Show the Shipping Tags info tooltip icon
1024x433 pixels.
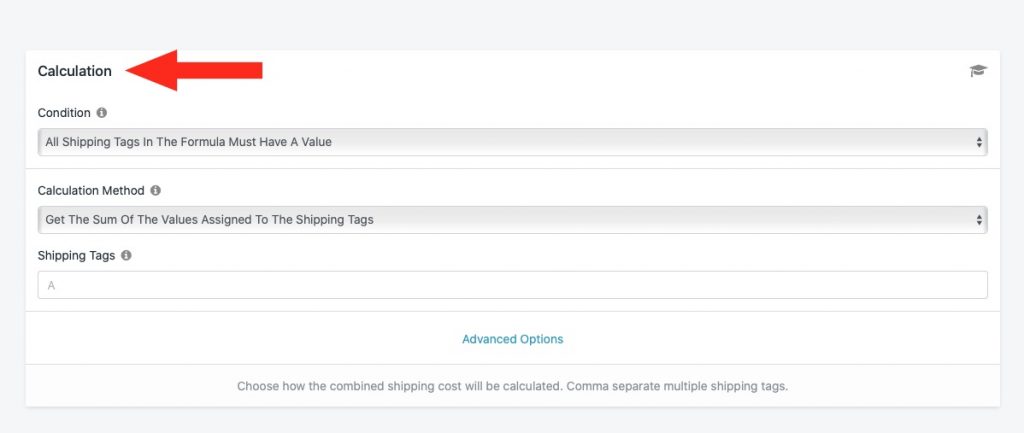126,255
